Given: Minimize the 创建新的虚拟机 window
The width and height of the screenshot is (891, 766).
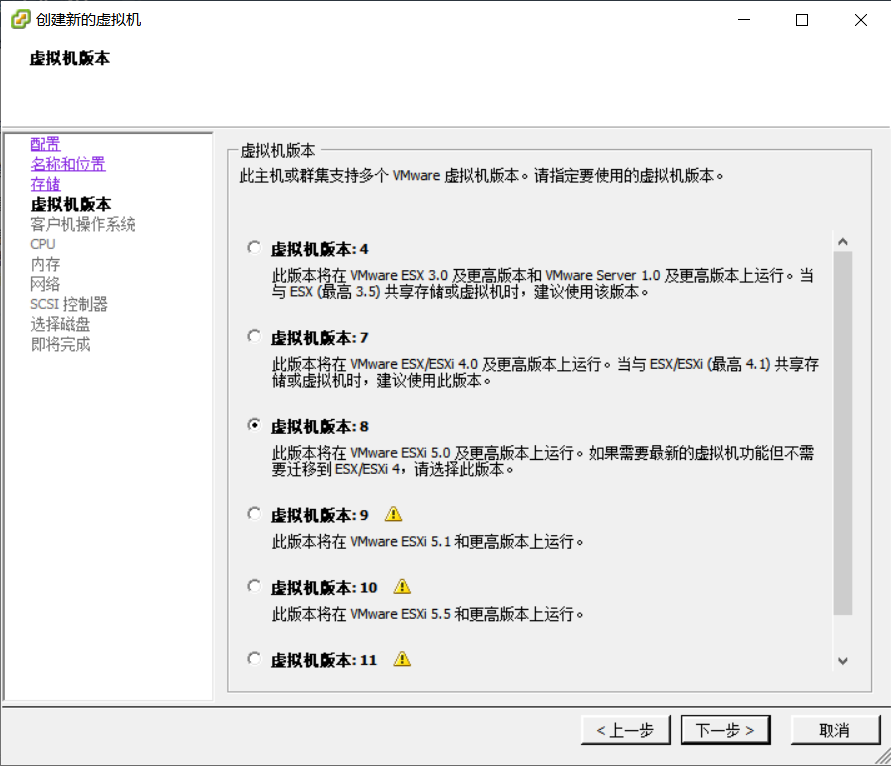Looking at the screenshot, I should click(744, 20).
